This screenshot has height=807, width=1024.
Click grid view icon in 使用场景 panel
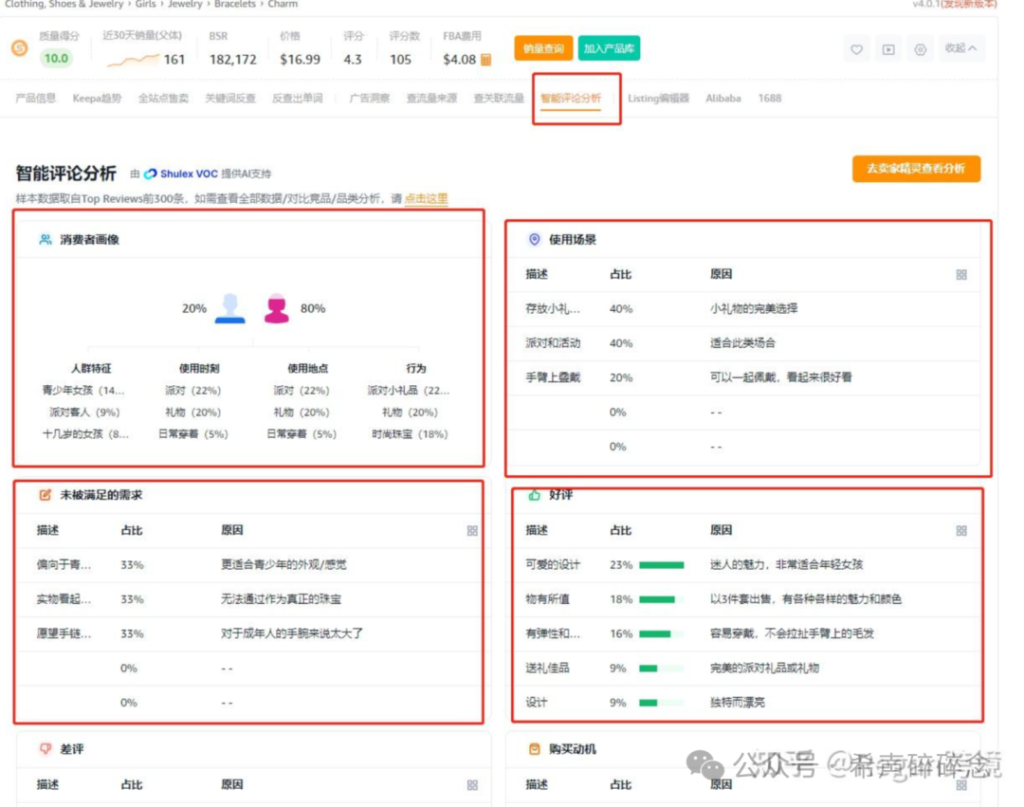(x=961, y=275)
